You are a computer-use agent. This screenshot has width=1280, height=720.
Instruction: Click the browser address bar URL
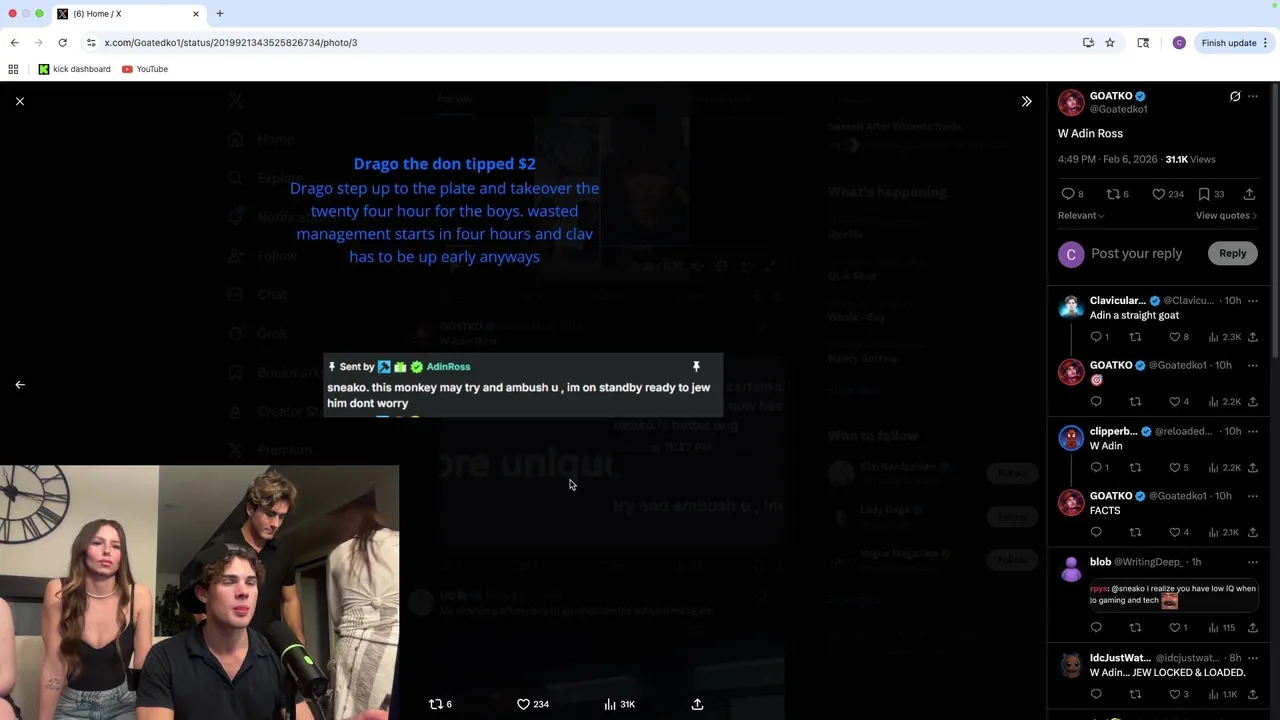click(231, 43)
